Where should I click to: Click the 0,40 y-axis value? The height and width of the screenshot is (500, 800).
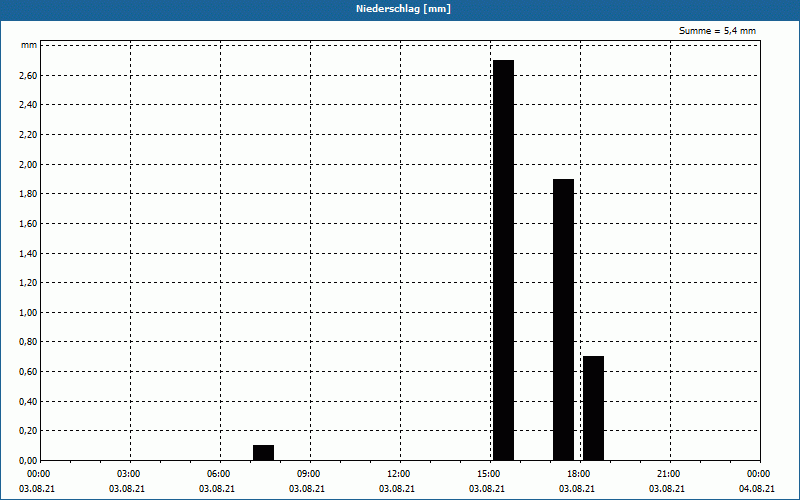(x=28, y=401)
